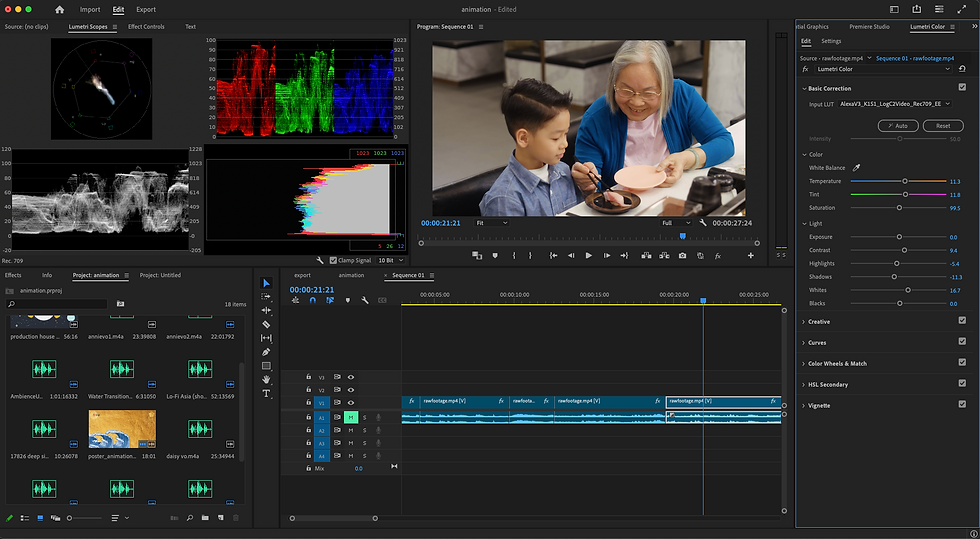Step back one frame in Program monitor

coord(571,256)
